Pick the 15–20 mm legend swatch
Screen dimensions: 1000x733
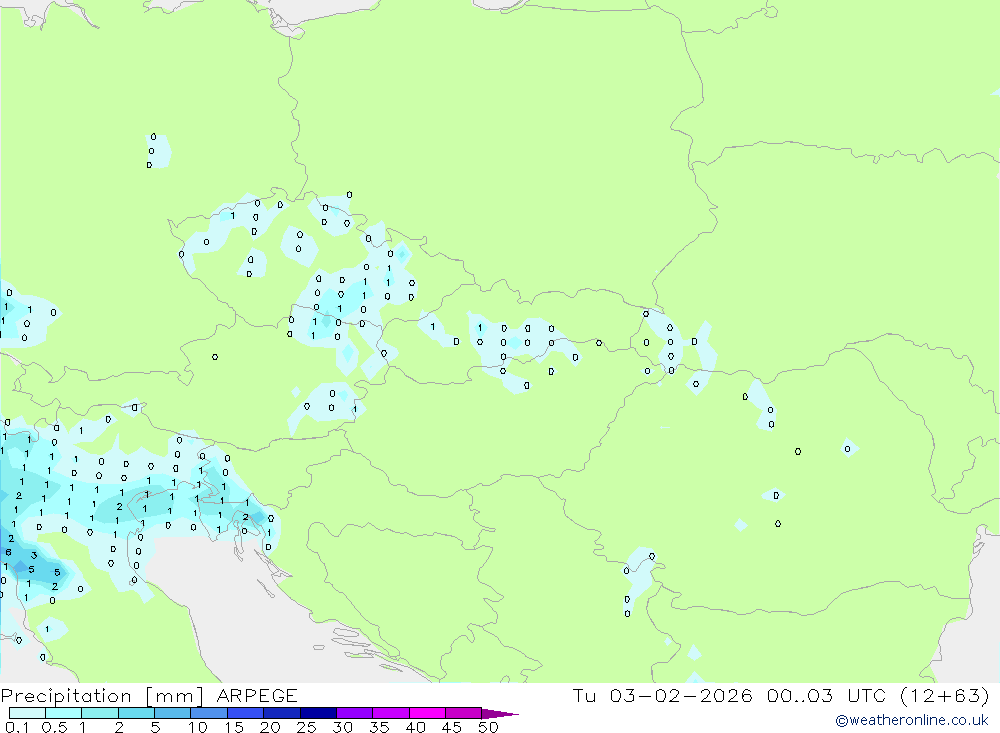pyautogui.click(x=246, y=713)
